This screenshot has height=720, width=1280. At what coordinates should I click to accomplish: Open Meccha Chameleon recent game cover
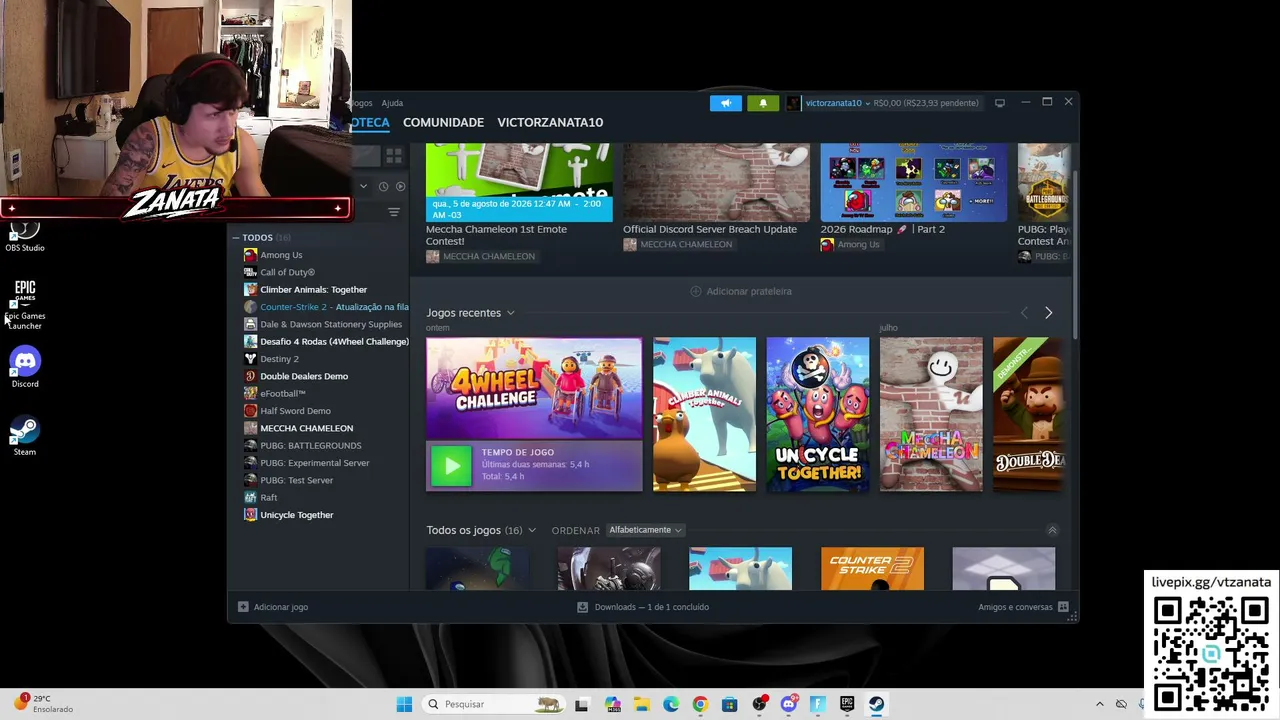coord(931,415)
